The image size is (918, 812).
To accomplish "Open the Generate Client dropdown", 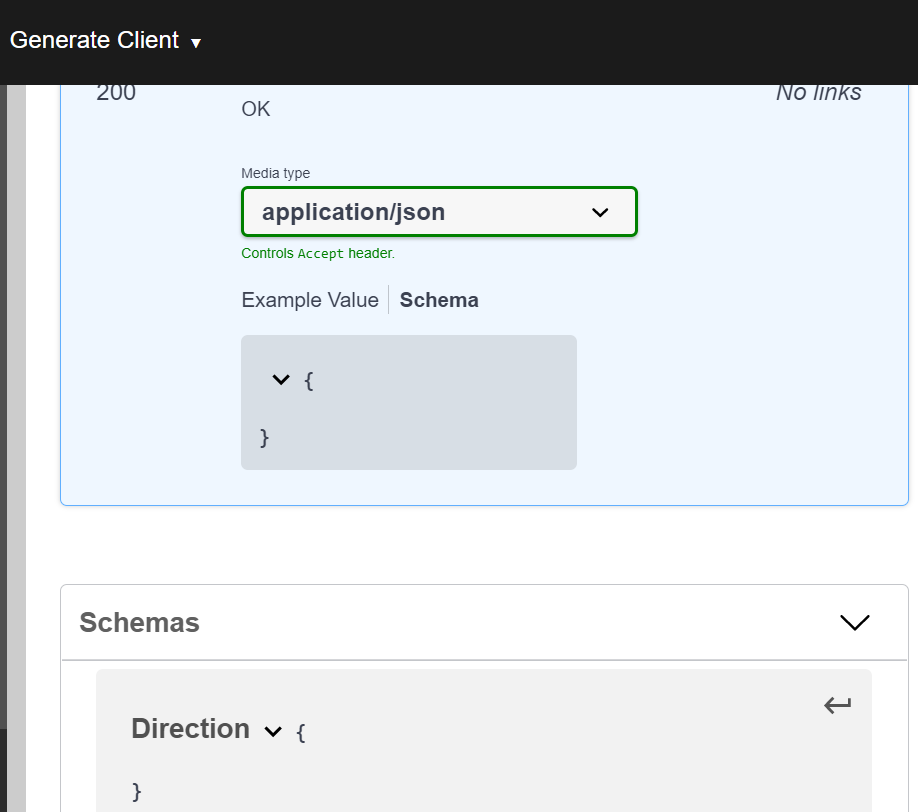I will click(95, 41).
